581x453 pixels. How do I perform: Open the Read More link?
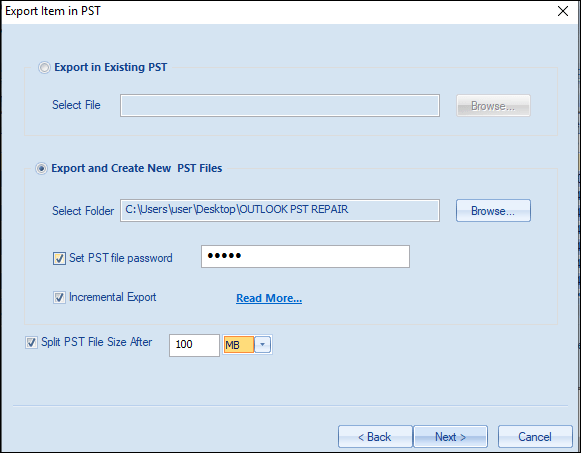[x=269, y=298]
